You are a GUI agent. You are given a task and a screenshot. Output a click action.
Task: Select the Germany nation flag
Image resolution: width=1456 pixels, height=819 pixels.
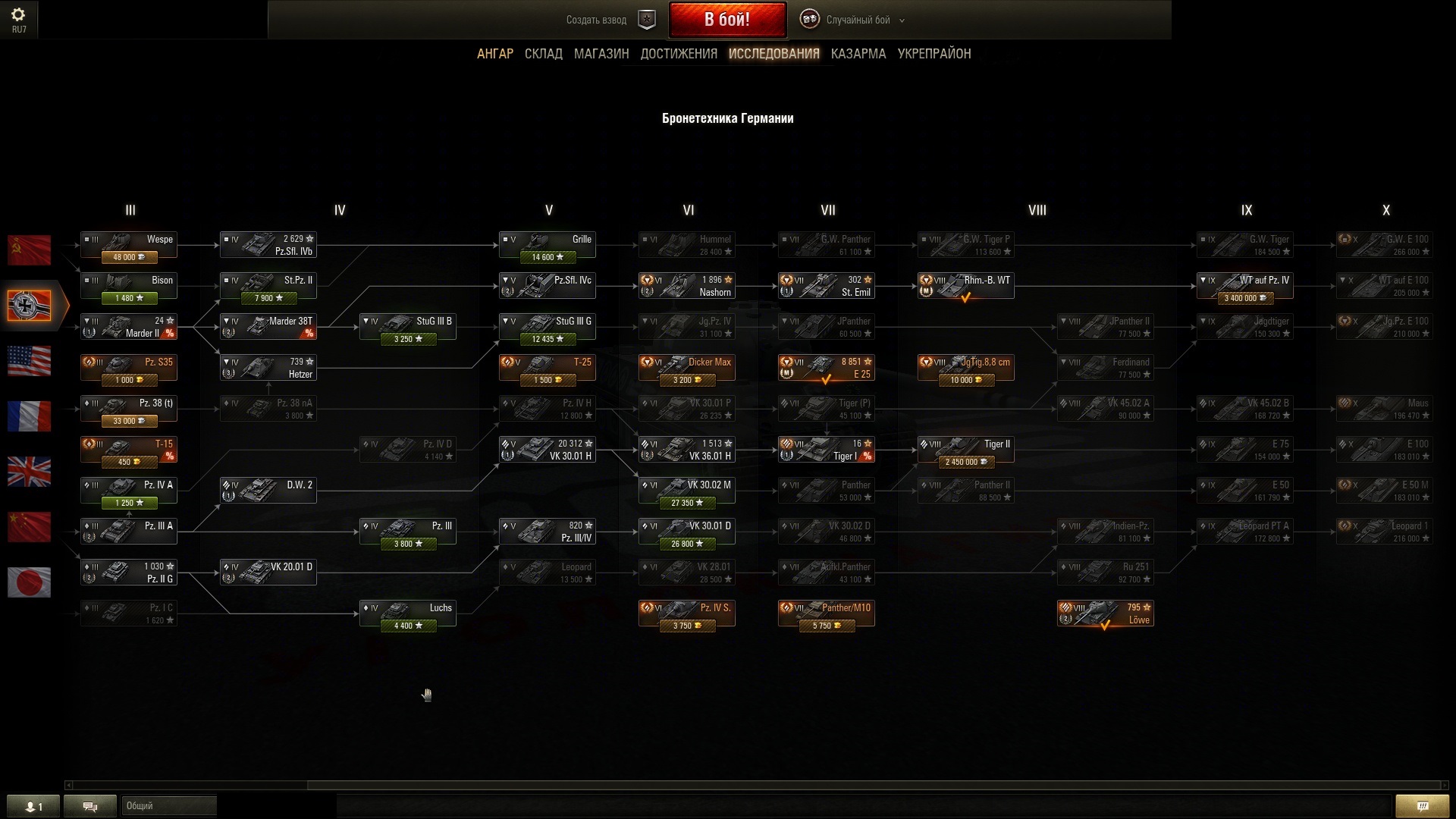click(29, 306)
